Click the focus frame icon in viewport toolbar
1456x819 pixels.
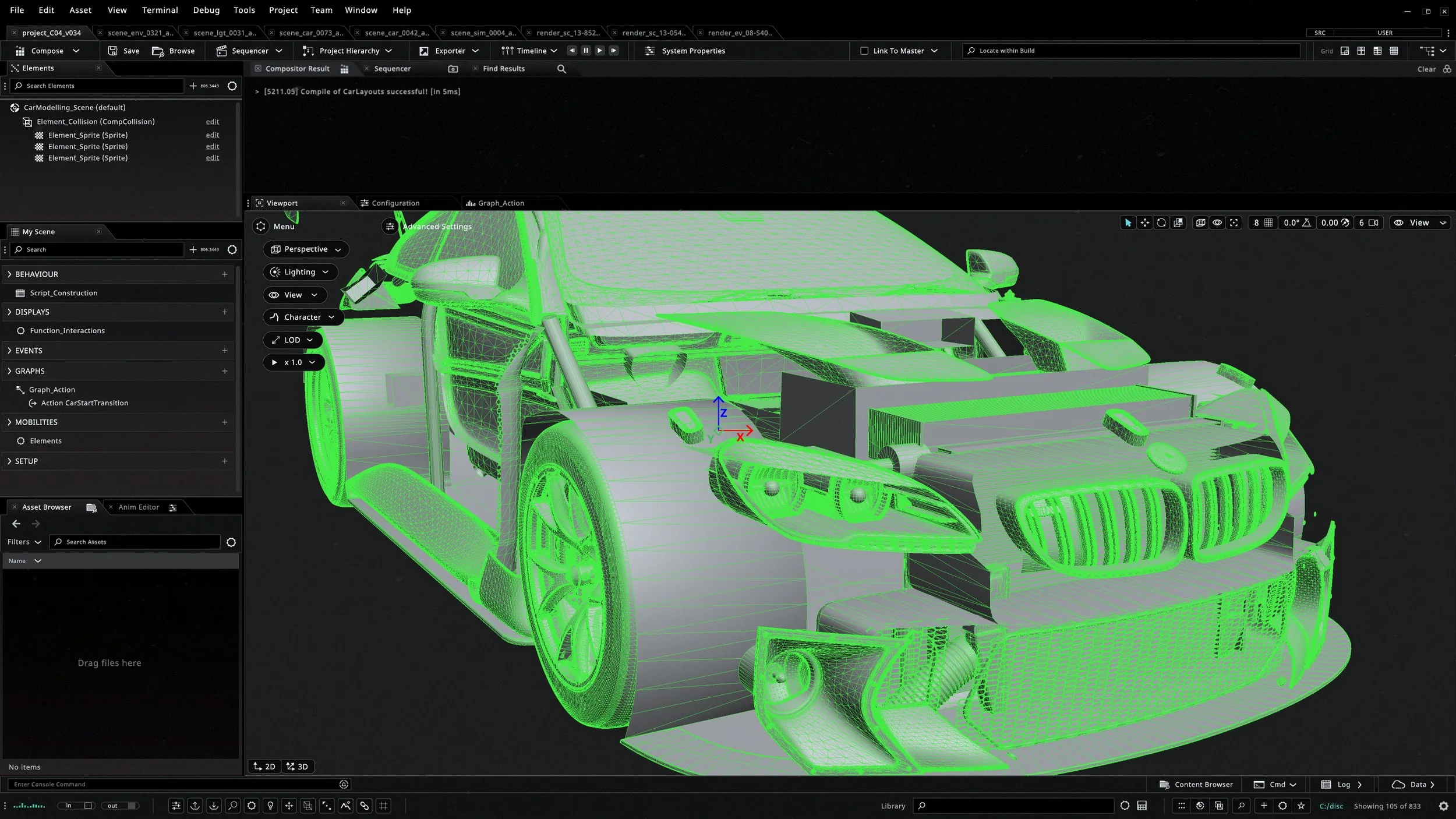pos(1234,223)
